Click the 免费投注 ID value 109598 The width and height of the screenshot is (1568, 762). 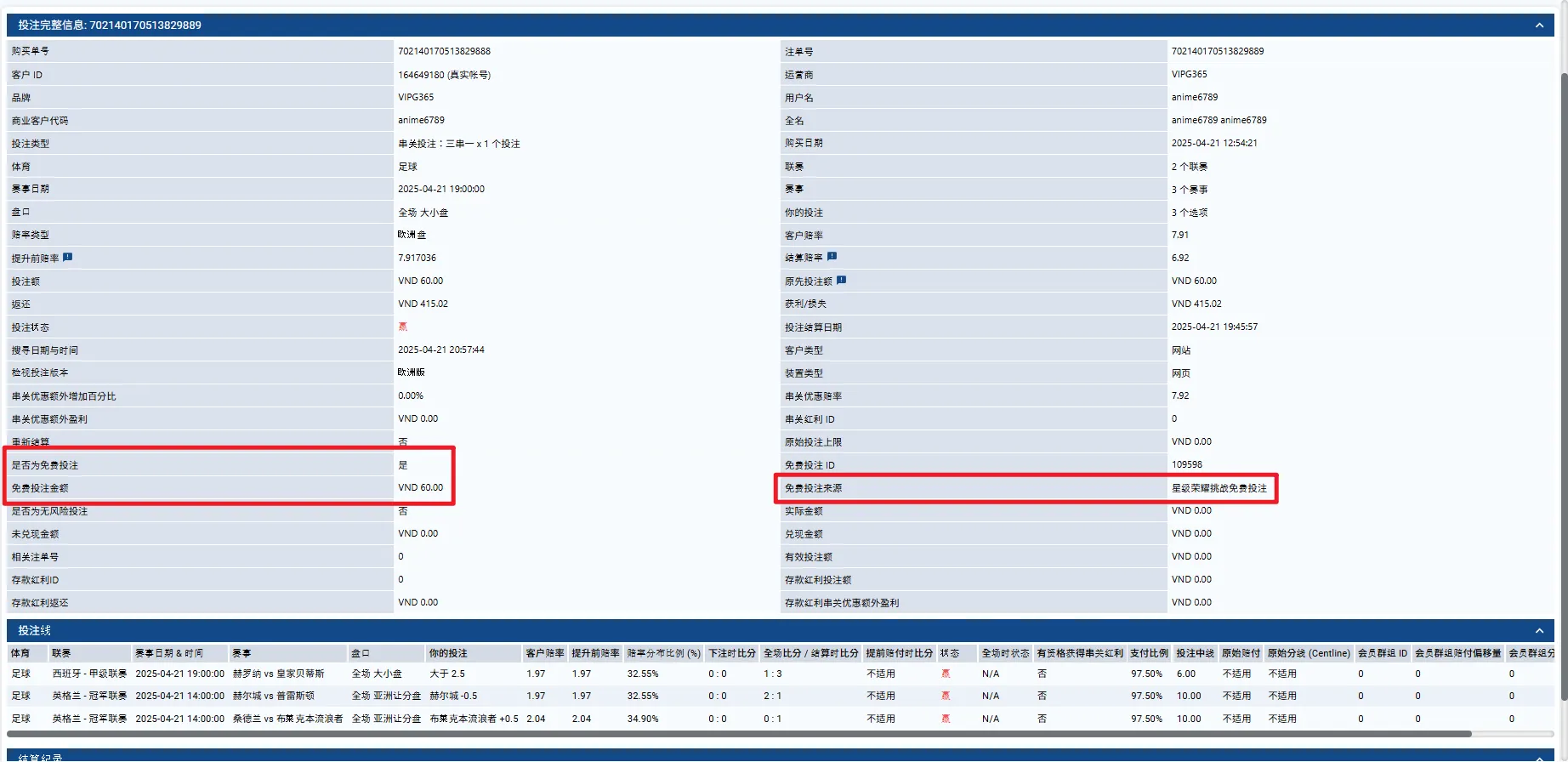click(1186, 464)
